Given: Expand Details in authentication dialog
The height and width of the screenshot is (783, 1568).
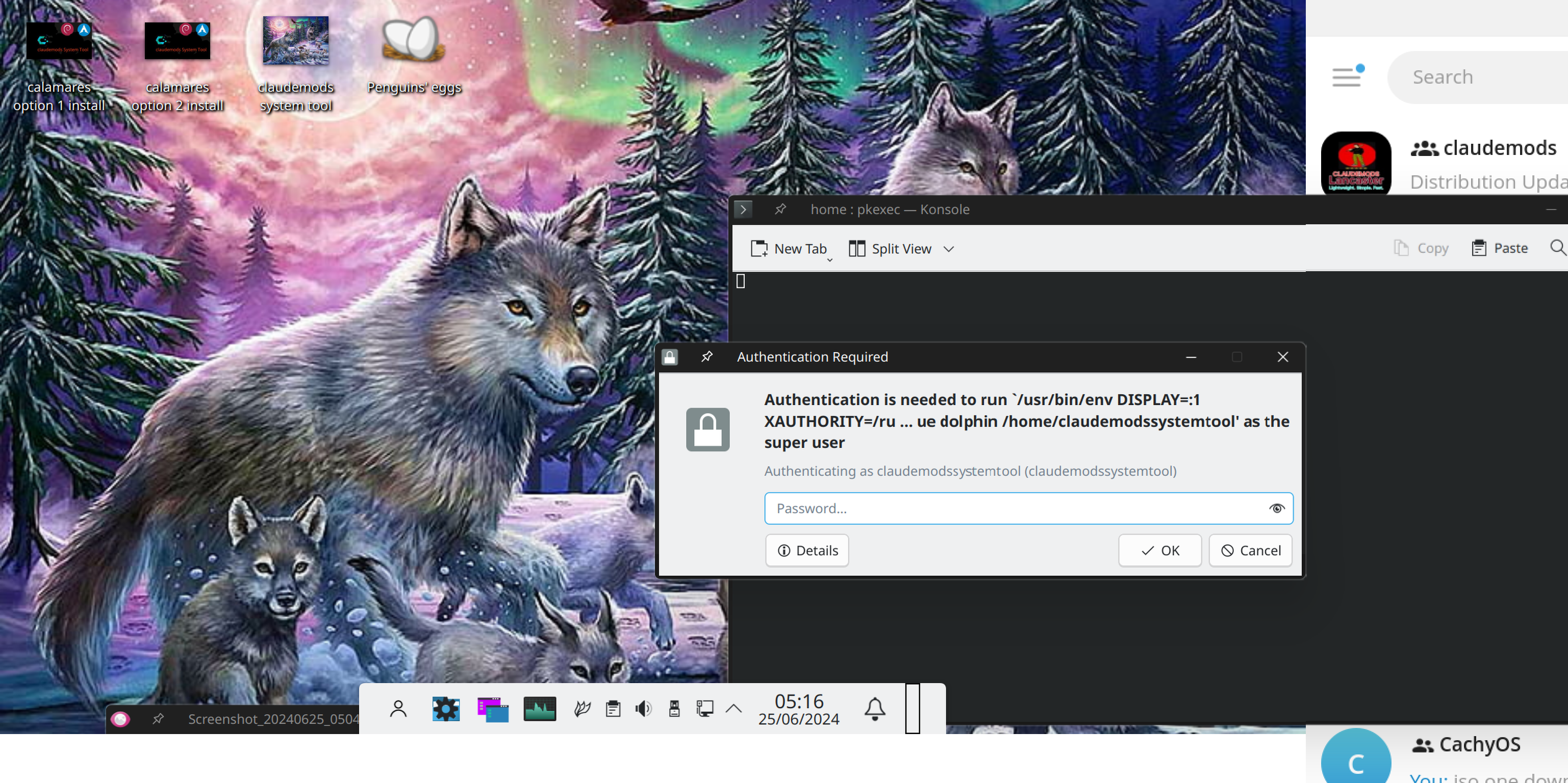Looking at the screenshot, I should tap(806, 550).
